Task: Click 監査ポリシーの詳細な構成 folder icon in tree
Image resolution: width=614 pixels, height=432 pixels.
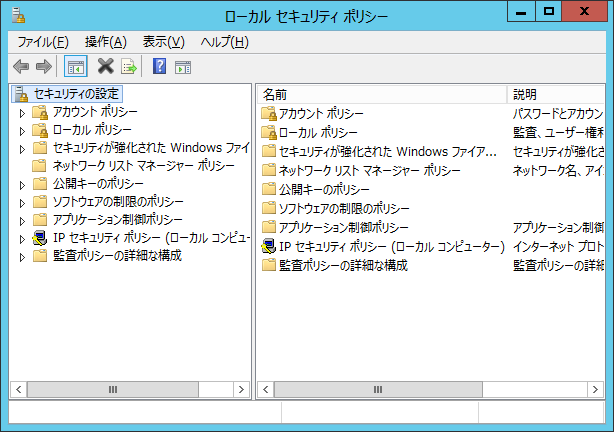Action: [x=40, y=256]
